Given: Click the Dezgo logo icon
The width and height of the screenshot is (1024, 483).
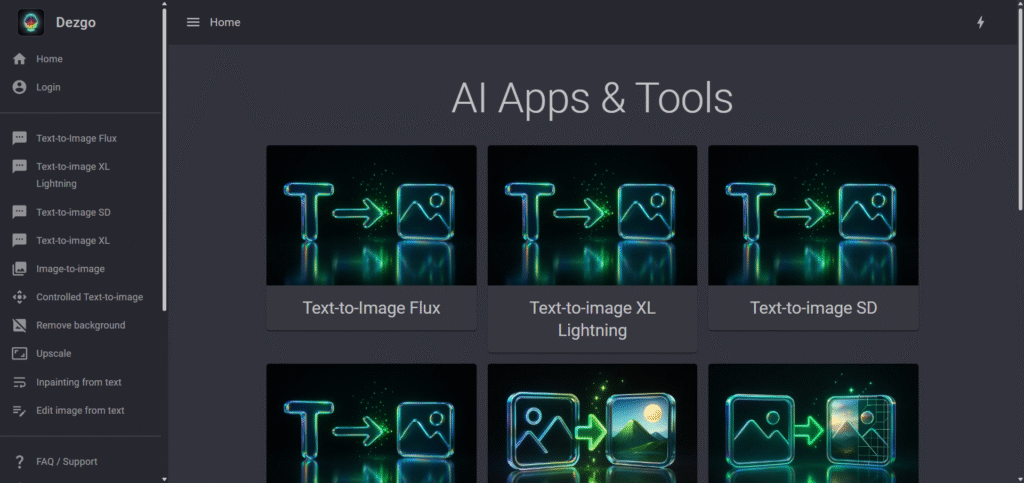Looking at the screenshot, I should click(31, 22).
